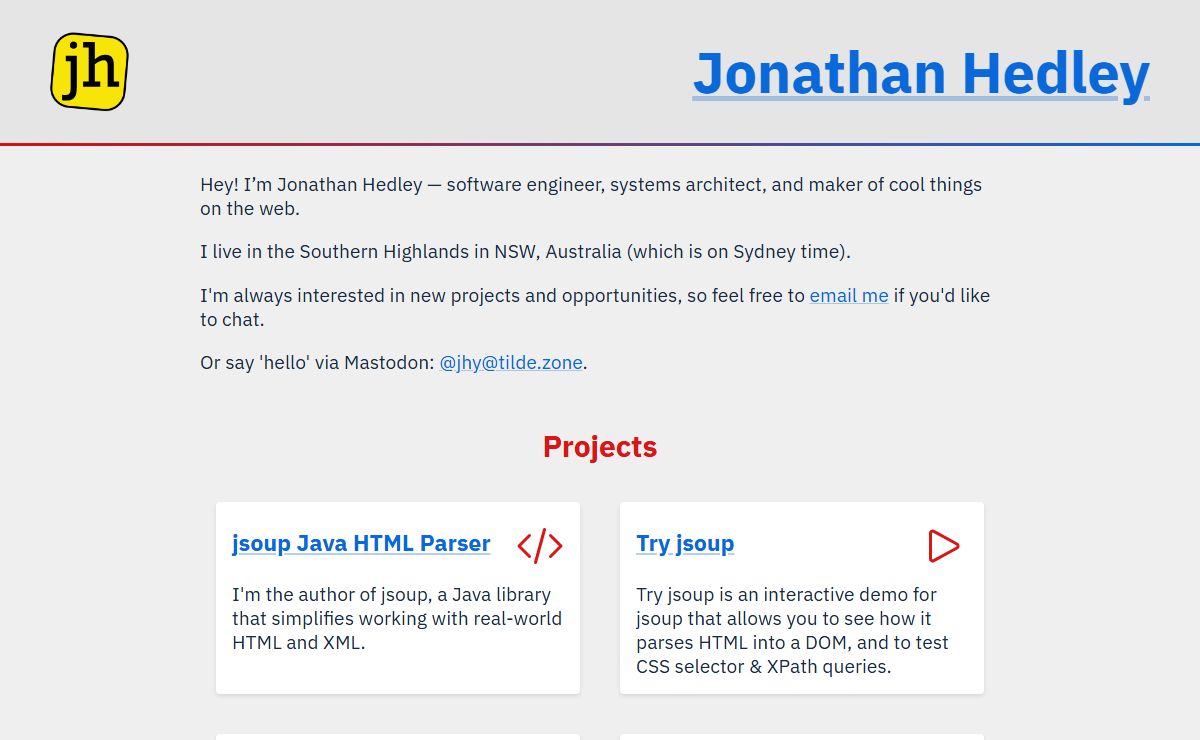Click the Projects heading

[600, 447]
